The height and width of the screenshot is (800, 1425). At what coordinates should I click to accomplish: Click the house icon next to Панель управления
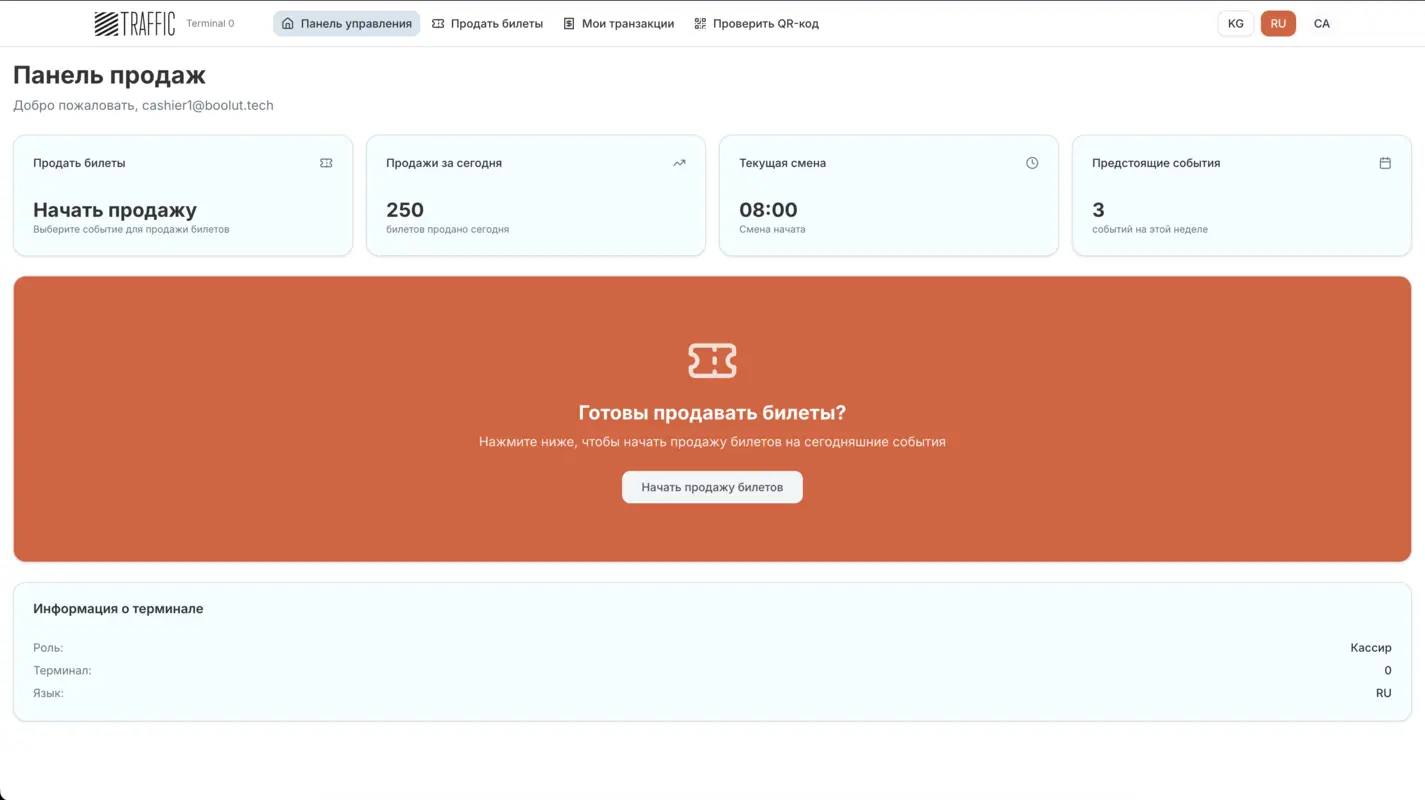(x=287, y=22)
